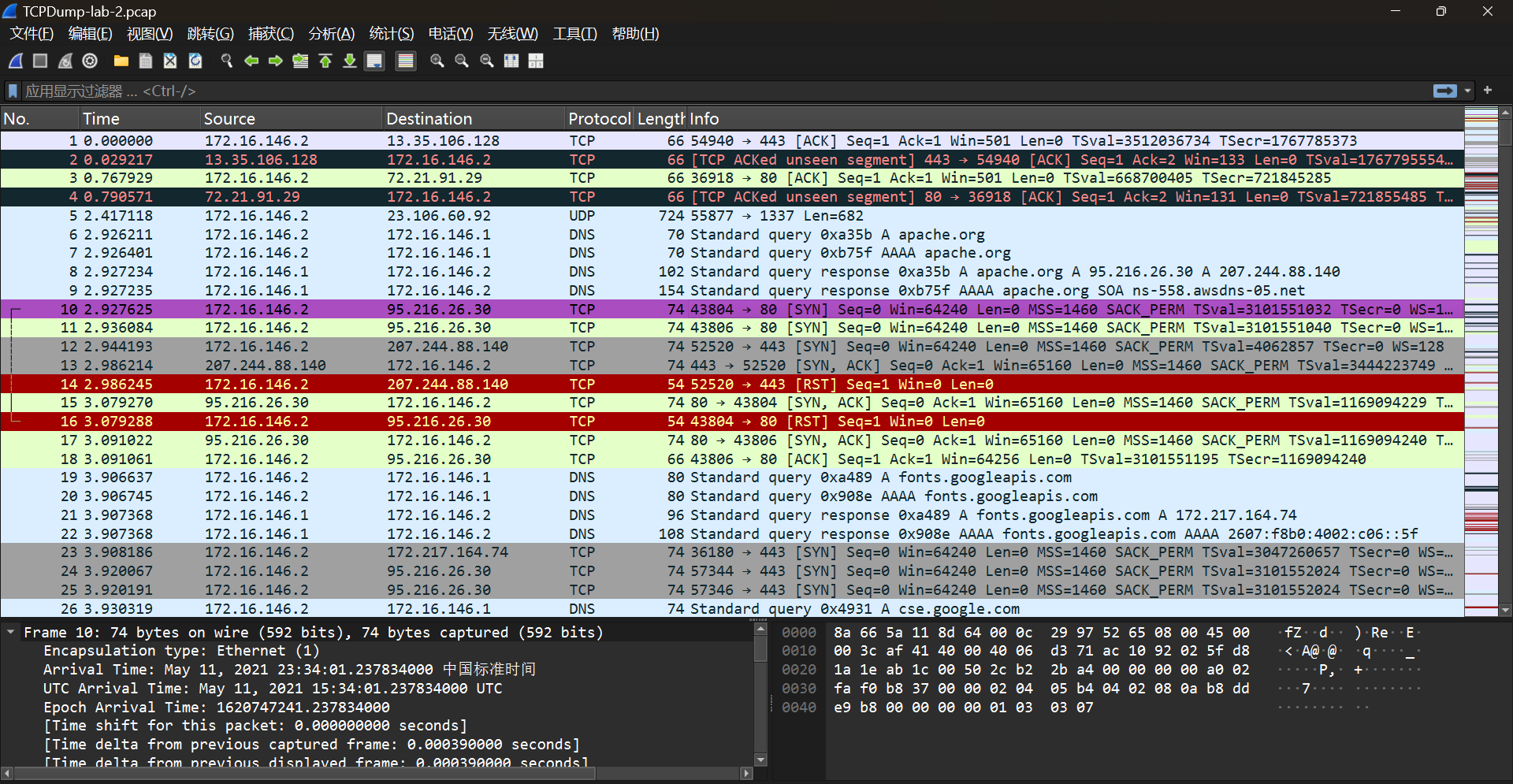
Task: Select packet 5 UDP to 23.106.60.92
Action: tap(732, 216)
